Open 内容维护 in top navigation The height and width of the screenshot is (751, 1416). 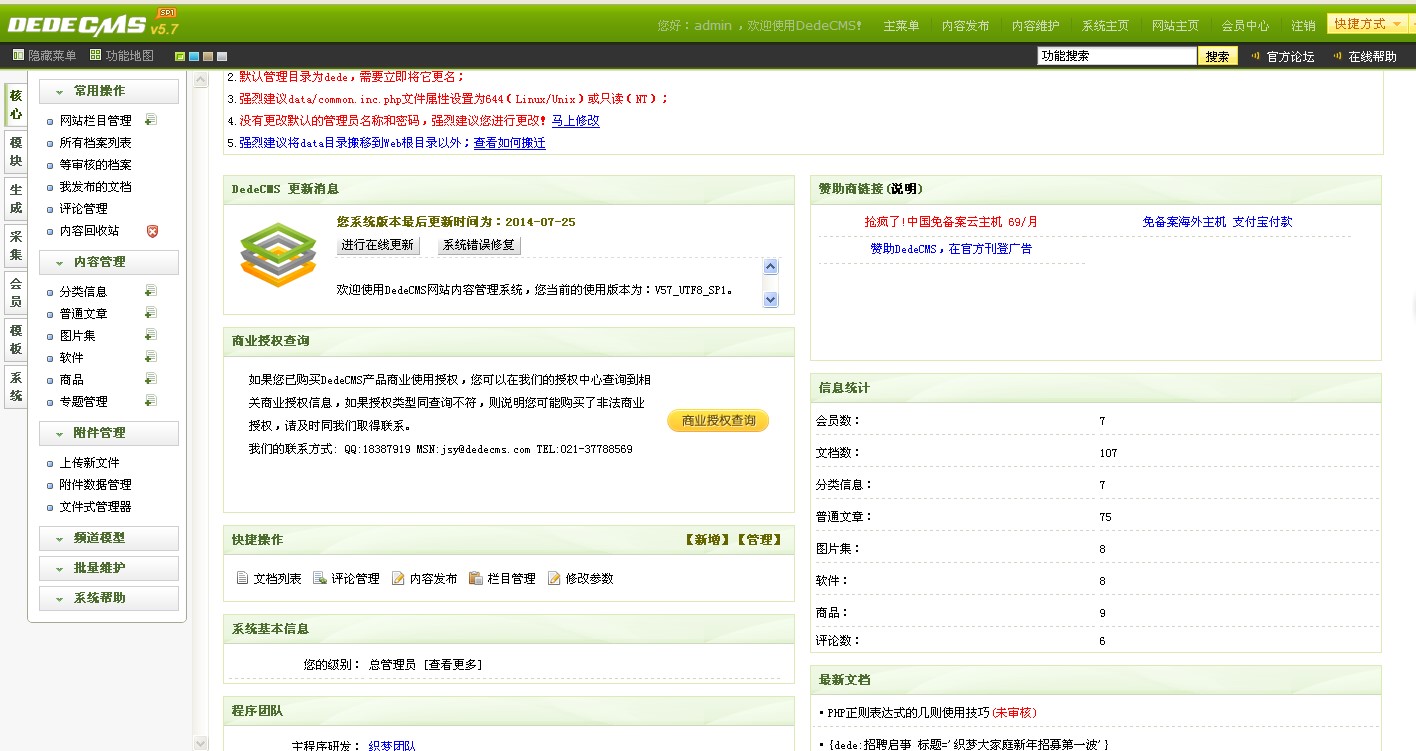[1035, 26]
